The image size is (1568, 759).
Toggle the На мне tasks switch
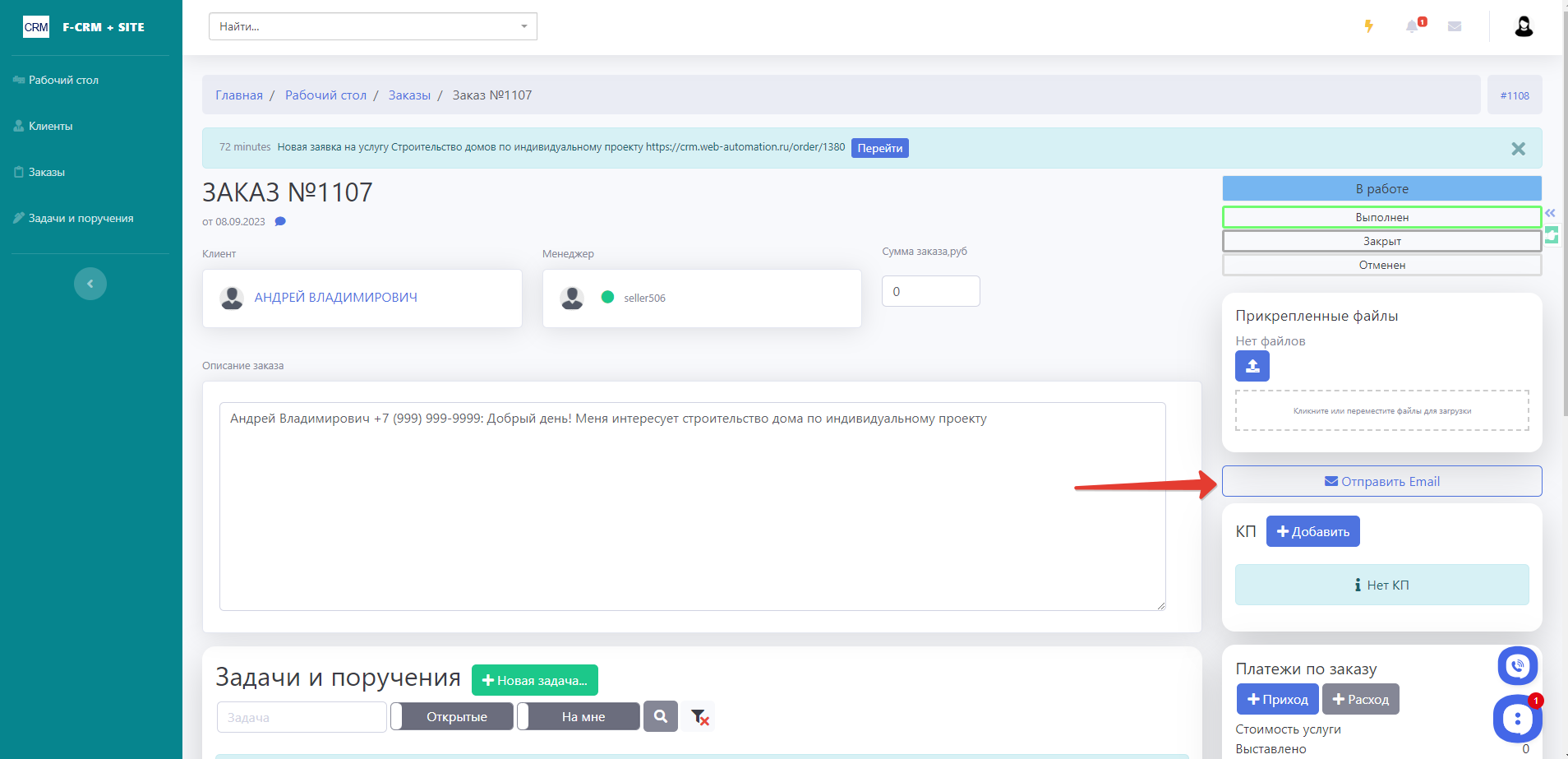(579, 716)
